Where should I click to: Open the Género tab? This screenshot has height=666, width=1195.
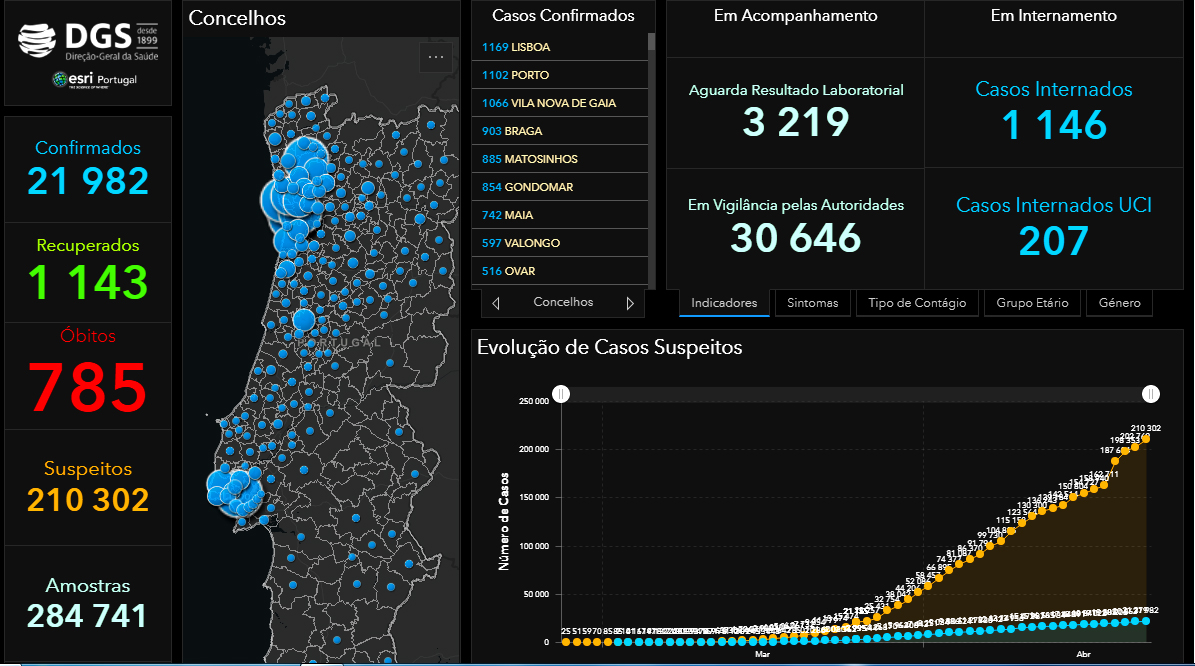point(1120,303)
